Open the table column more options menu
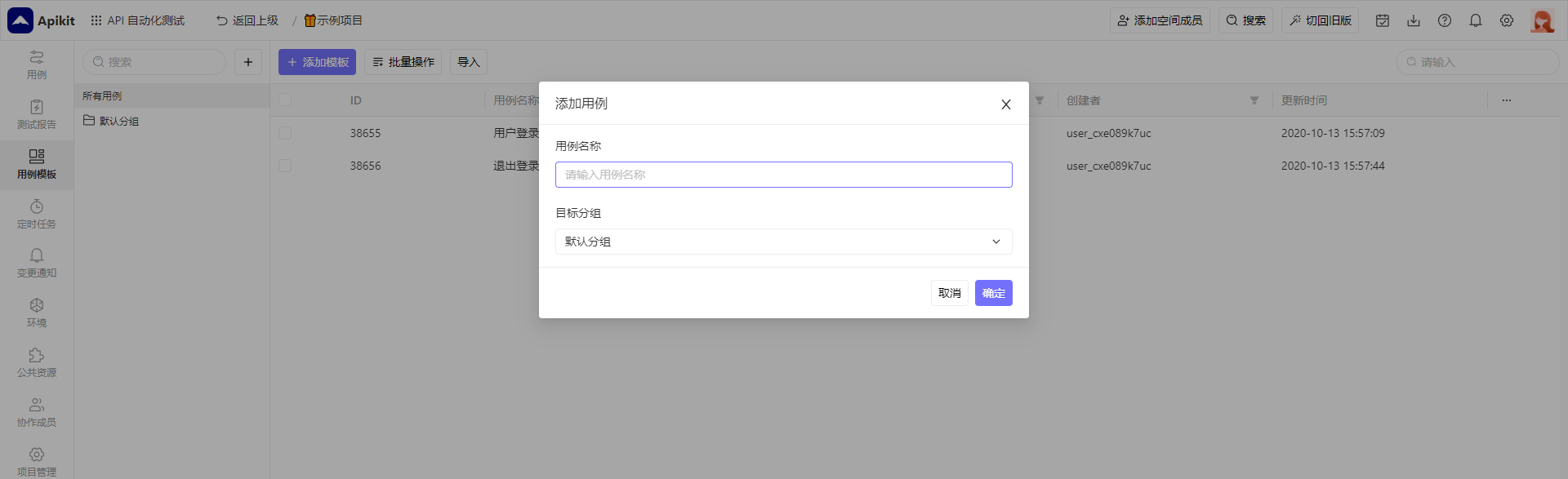Screen dimensions: 1568x479 click(x=1506, y=100)
